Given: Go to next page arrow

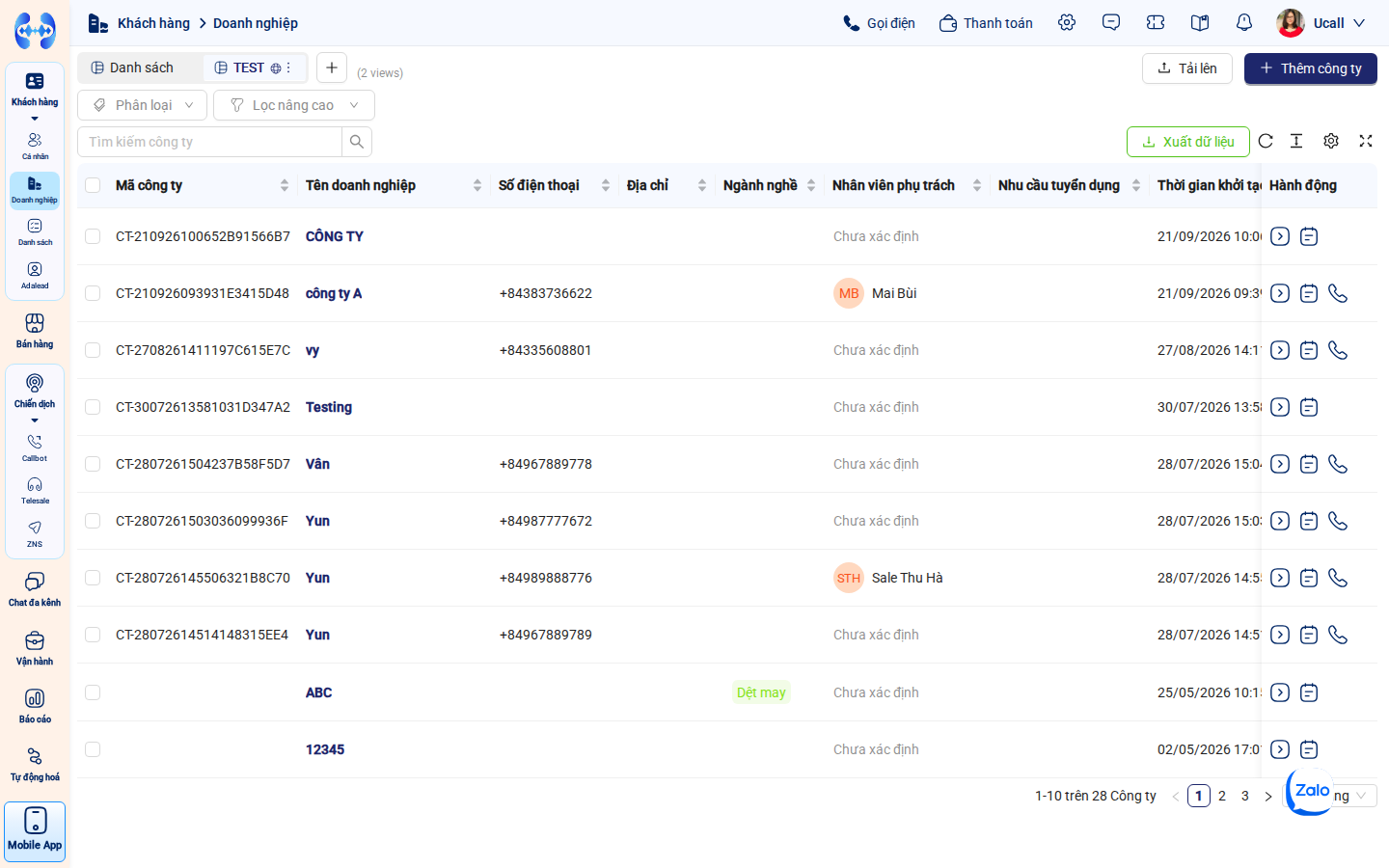Looking at the screenshot, I should coord(1268,797).
